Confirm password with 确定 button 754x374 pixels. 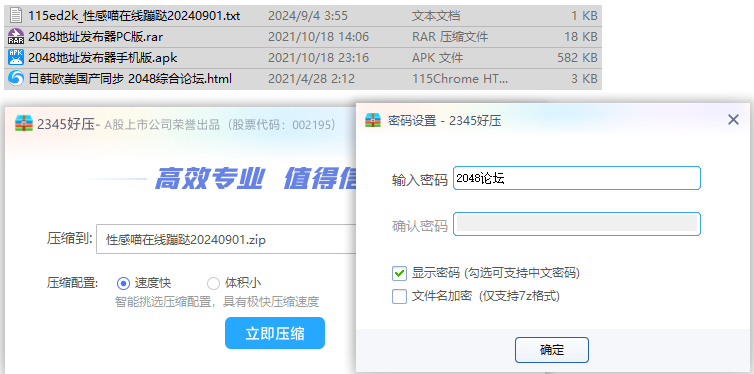pos(552,350)
